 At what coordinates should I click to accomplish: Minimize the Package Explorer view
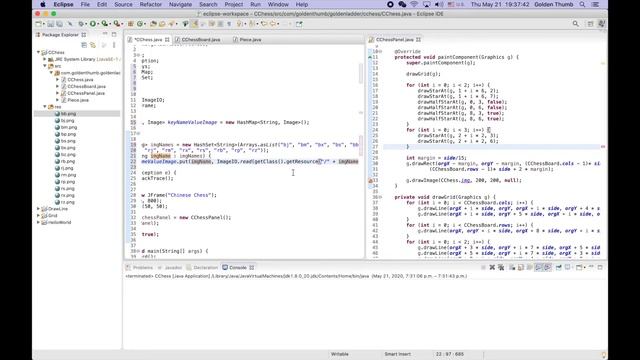(x=105, y=34)
